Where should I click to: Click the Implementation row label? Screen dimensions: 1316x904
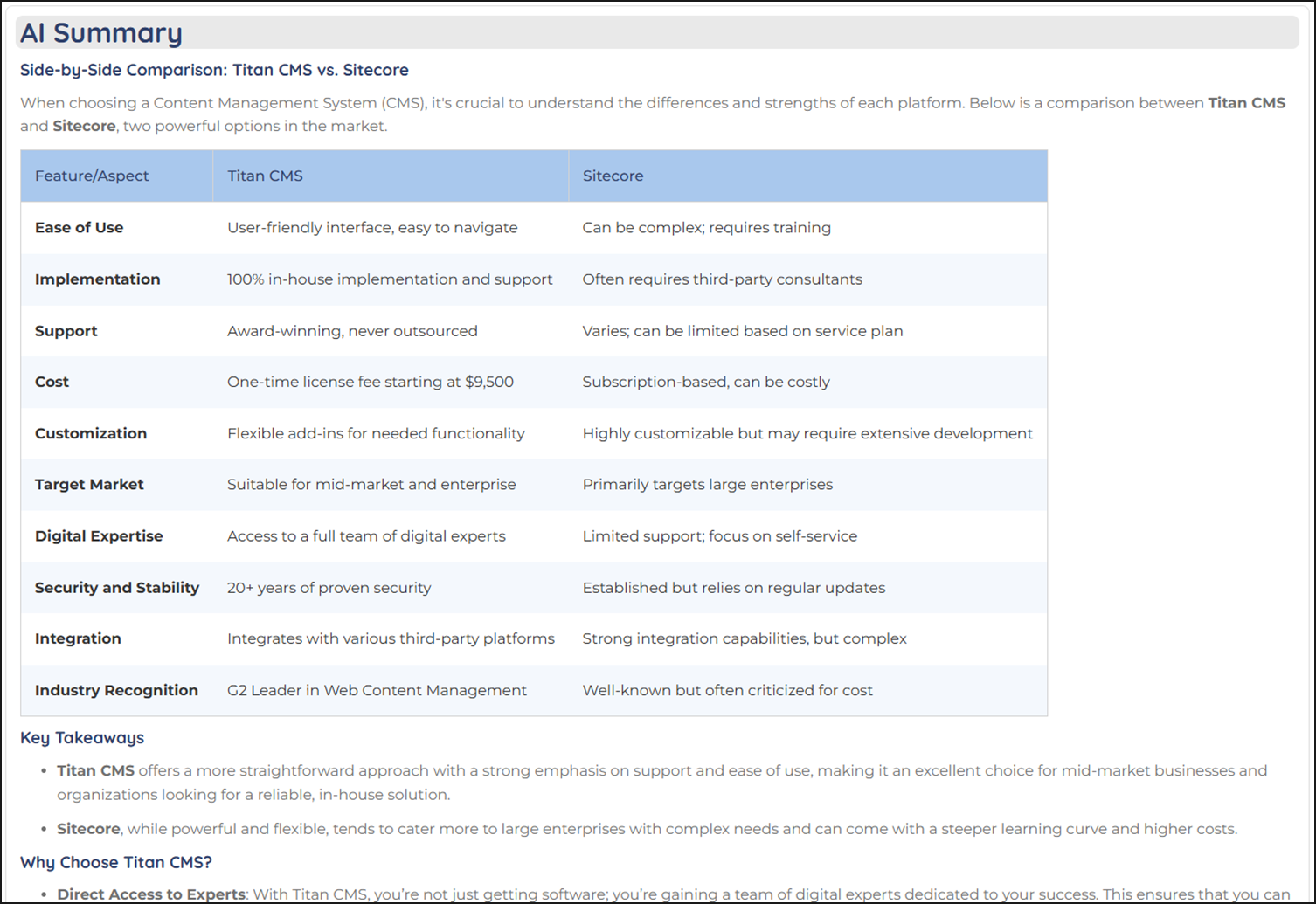[97, 279]
